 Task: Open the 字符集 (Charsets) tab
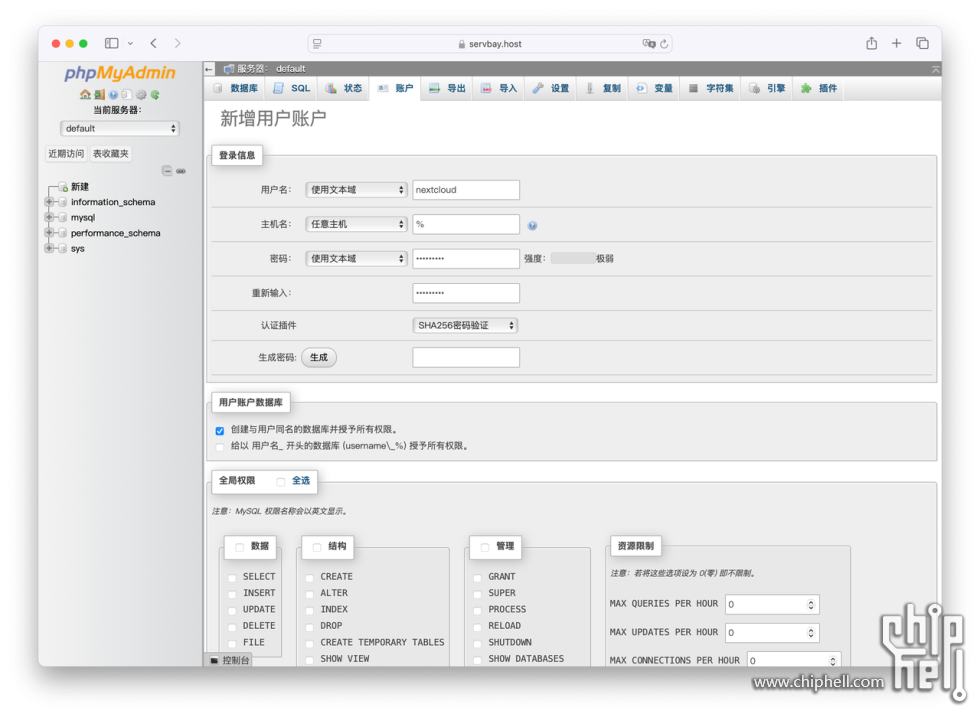(711, 88)
